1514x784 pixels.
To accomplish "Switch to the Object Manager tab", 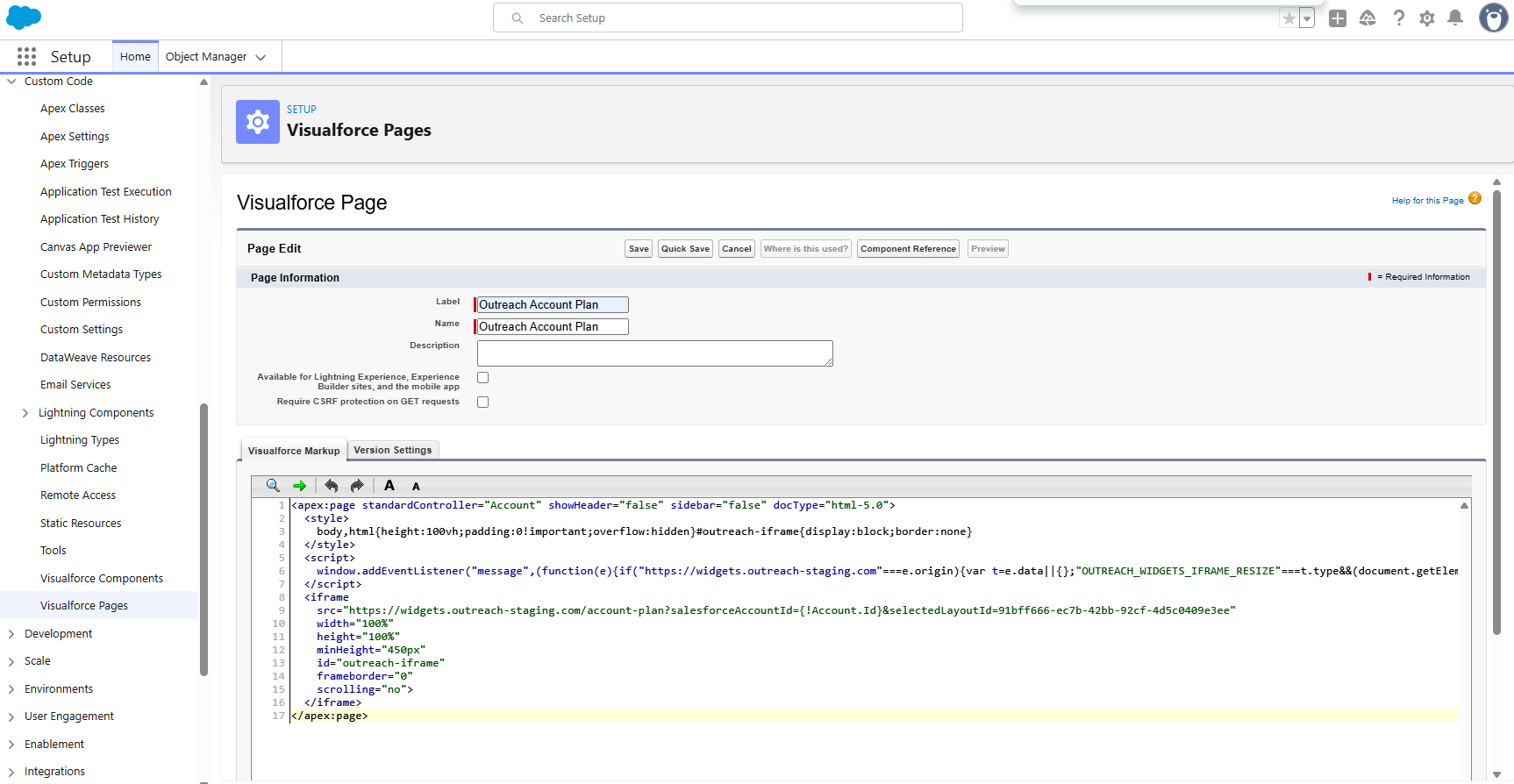I will click(x=206, y=57).
